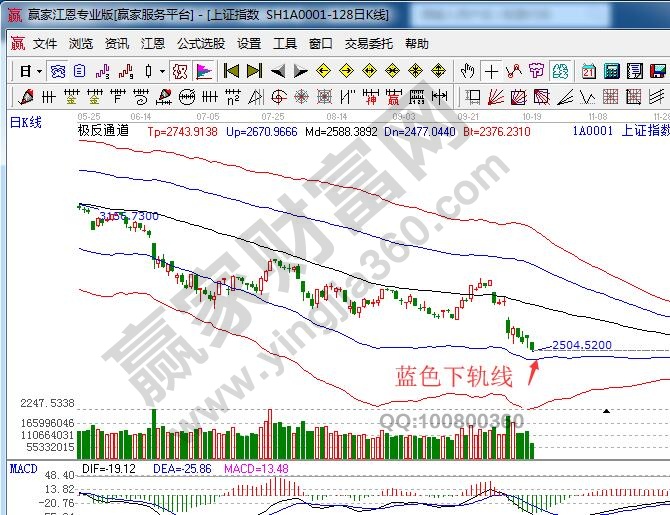Click the hand pan tool icon
The image size is (670, 515).
click(467, 71)
